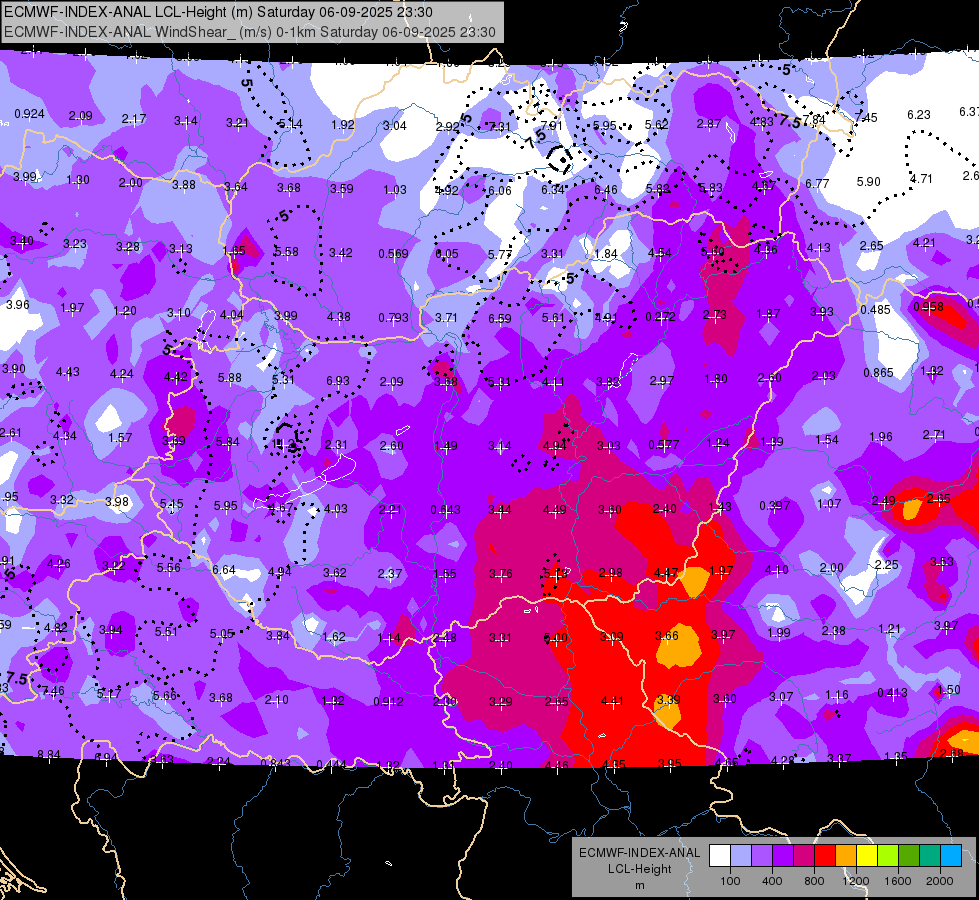Select the magenta legend swatch left of 800
This screenshot has height=900, width=979.
[804, 856]
